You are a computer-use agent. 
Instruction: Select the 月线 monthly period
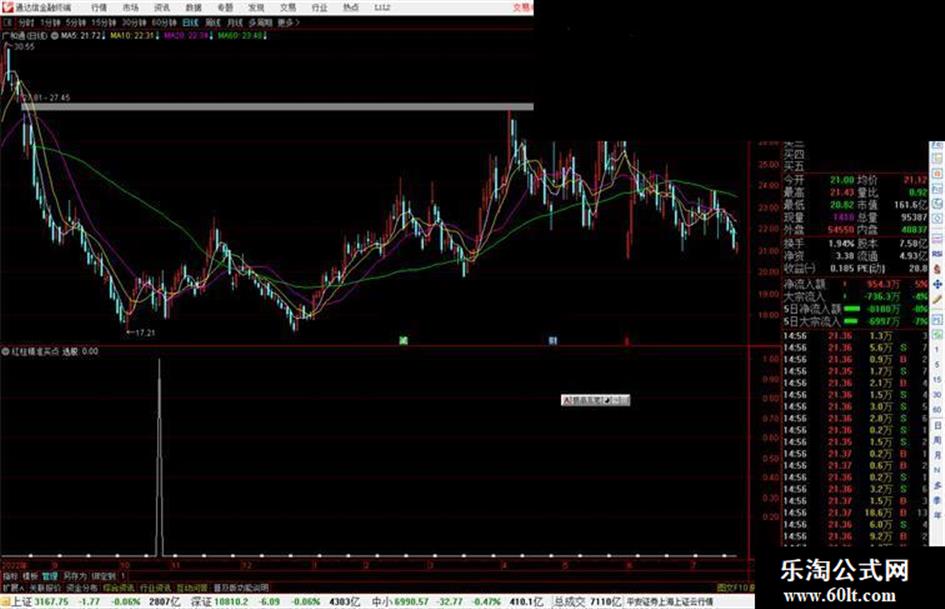pos(234,22)
